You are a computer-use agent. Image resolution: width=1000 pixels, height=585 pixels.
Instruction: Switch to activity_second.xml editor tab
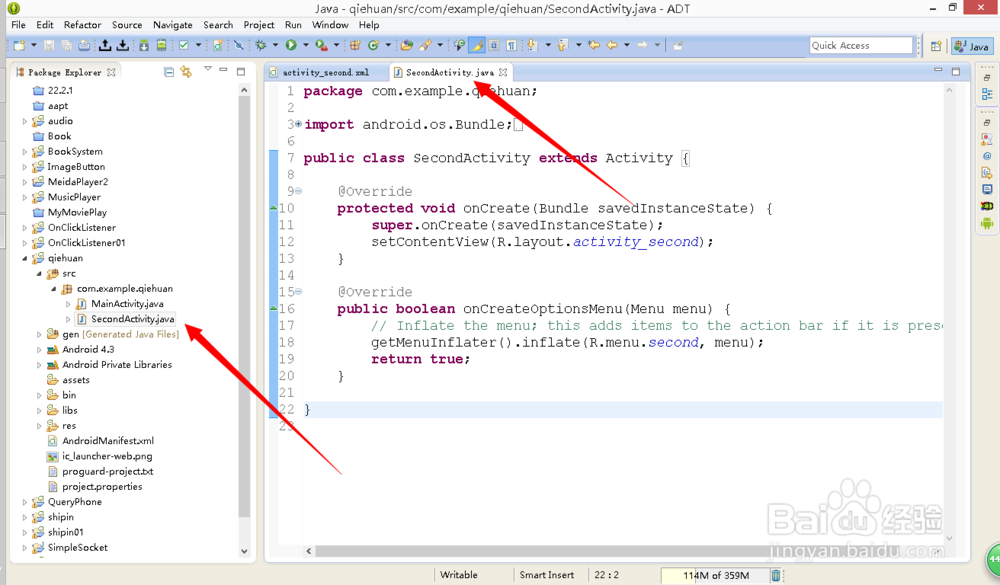click(325, 72)
